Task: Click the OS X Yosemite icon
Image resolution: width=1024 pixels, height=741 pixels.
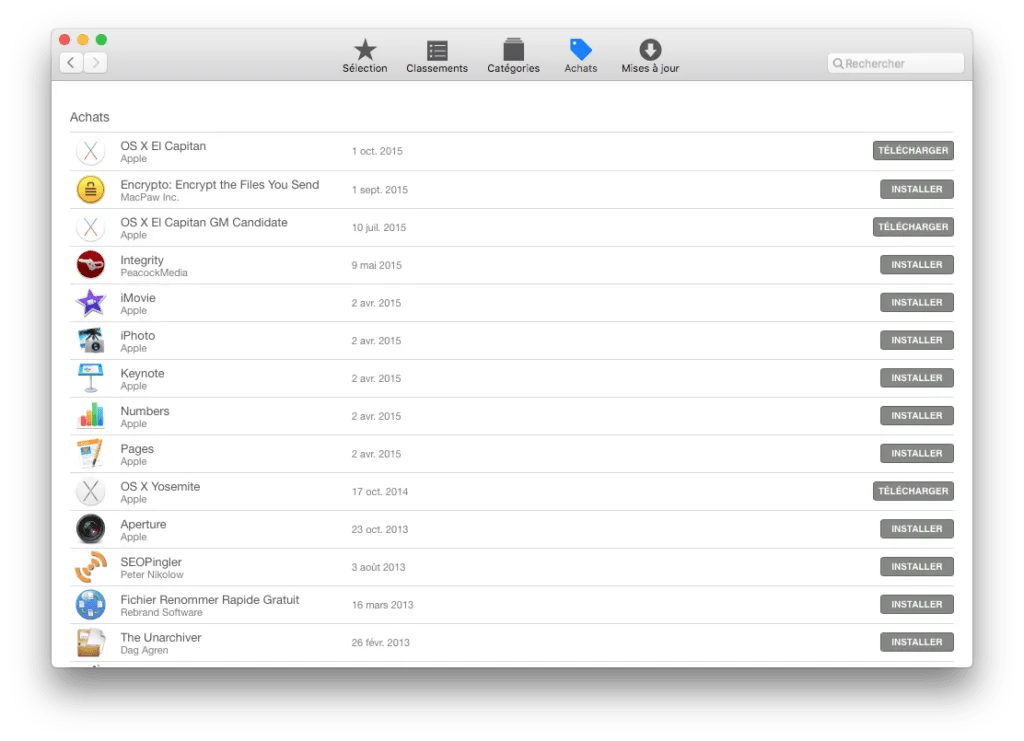Action: click(x=91, y=492)
